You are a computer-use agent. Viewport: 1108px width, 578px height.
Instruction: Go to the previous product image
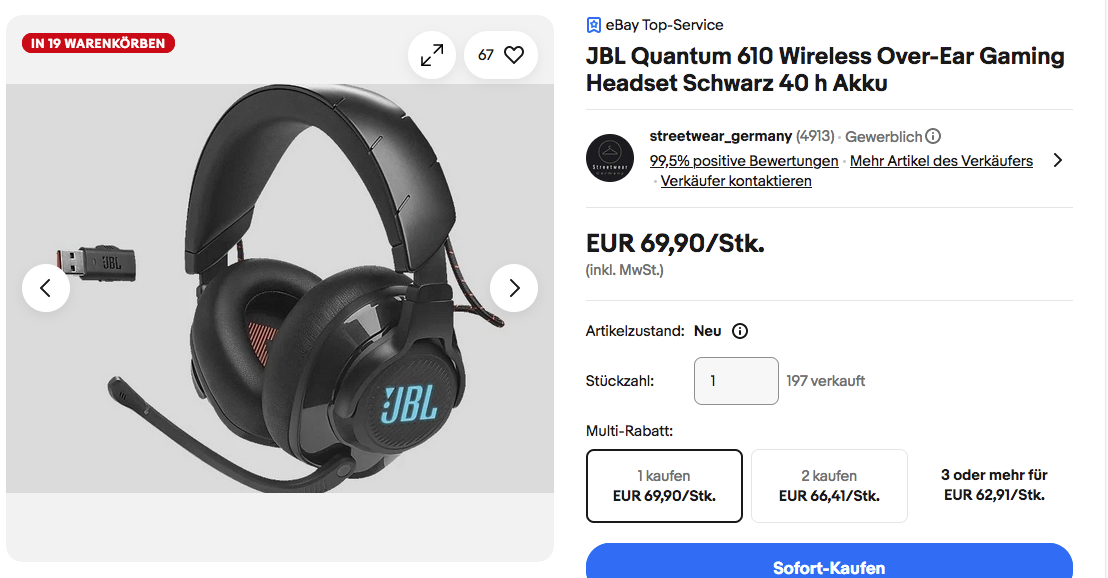pyautogui.click(x=46, y=288)
